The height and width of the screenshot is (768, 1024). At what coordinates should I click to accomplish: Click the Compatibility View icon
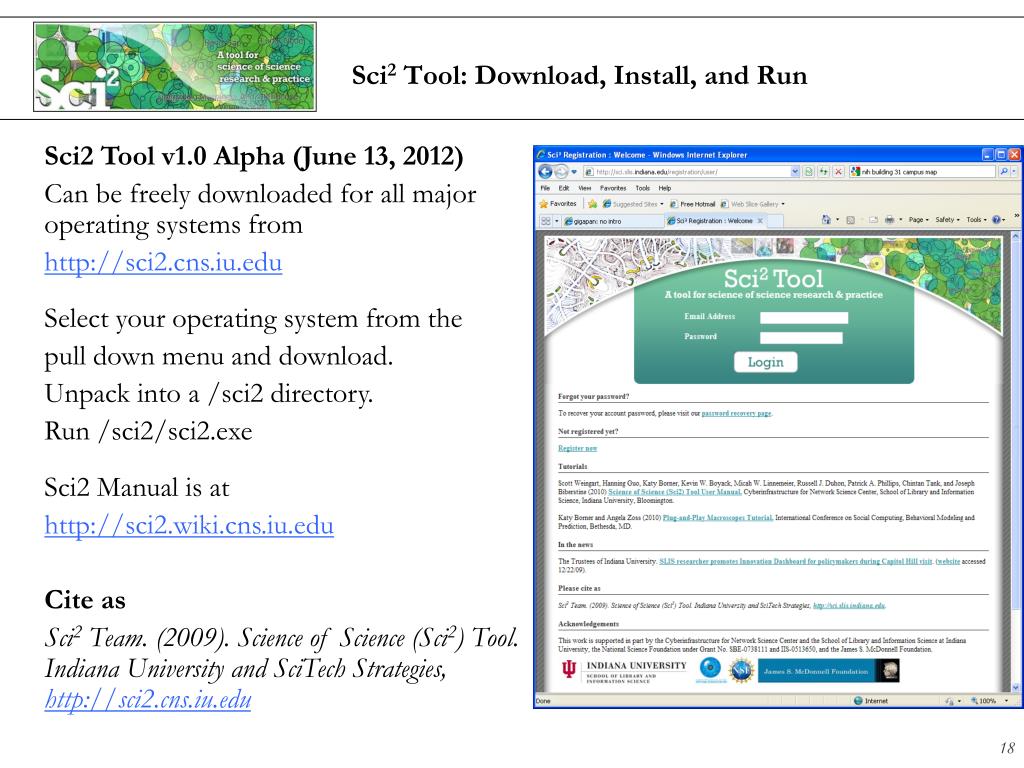pos(809,172)
